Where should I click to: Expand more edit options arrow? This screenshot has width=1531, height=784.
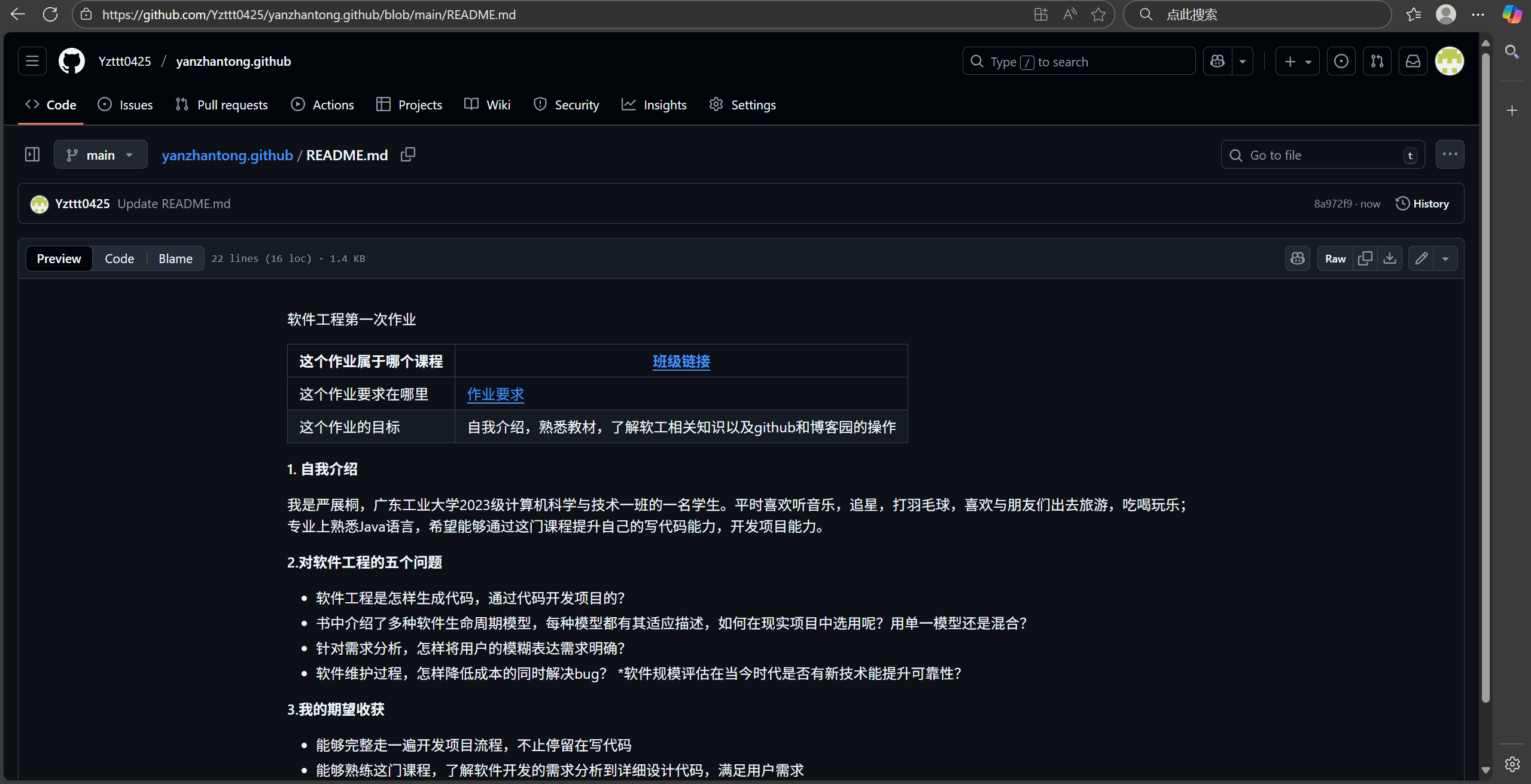(1445, 258)
